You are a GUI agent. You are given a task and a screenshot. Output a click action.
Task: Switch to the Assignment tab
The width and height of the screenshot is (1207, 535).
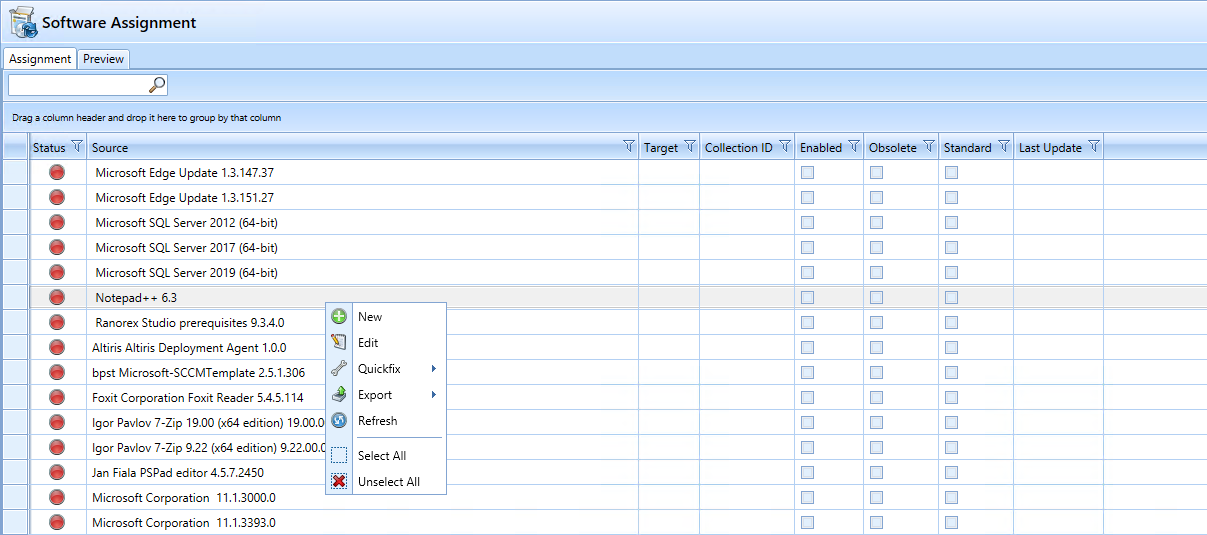[x=40, y=59]
